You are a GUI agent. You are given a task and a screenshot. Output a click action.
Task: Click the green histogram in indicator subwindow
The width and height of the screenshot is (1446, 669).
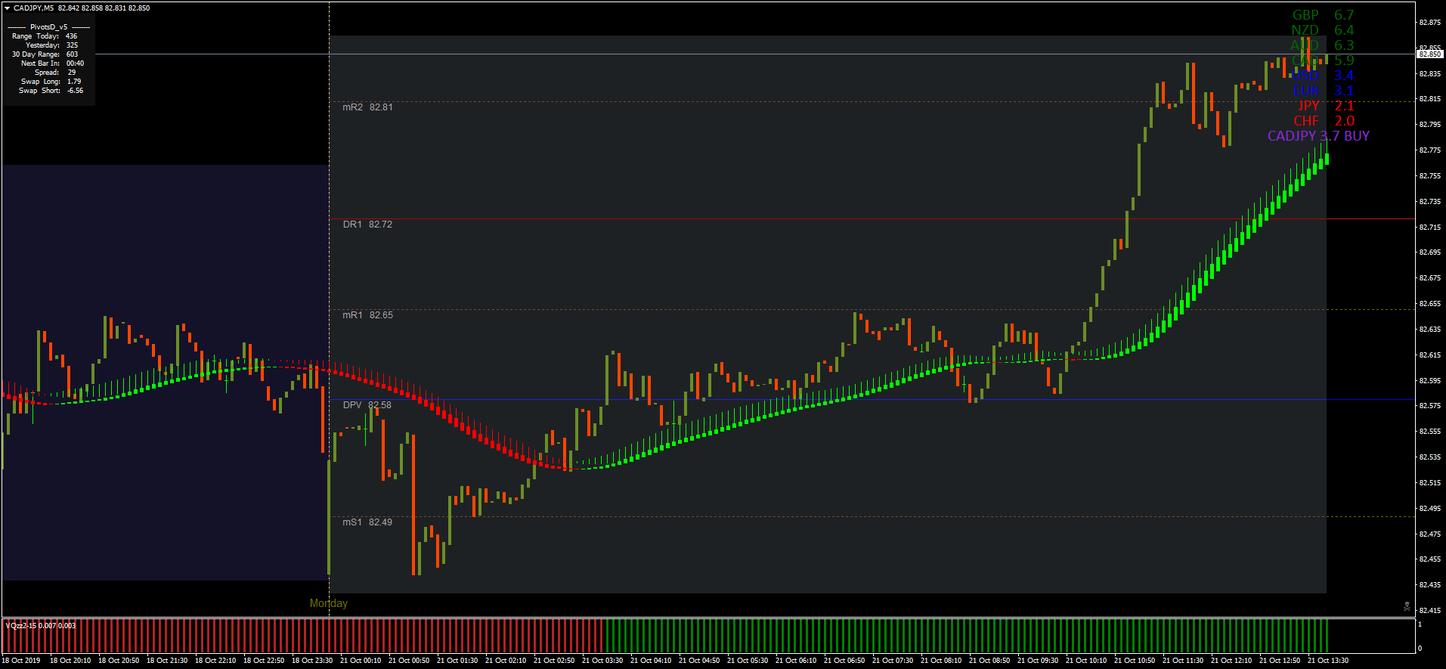(965, 634)
